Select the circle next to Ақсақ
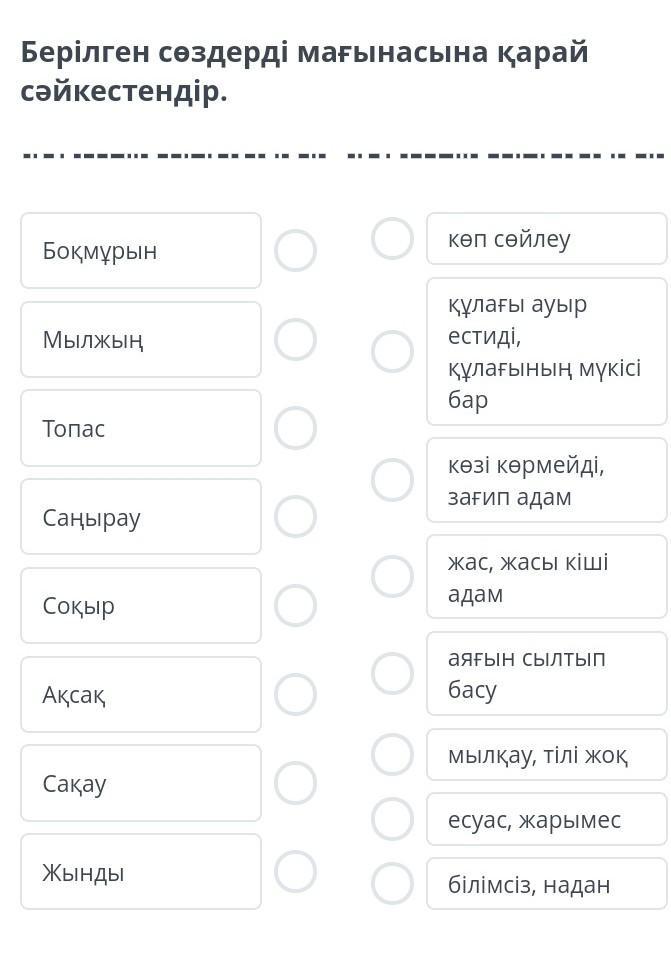Image resolution: width=671 pixels, height=977 pixels. [296, 694]
